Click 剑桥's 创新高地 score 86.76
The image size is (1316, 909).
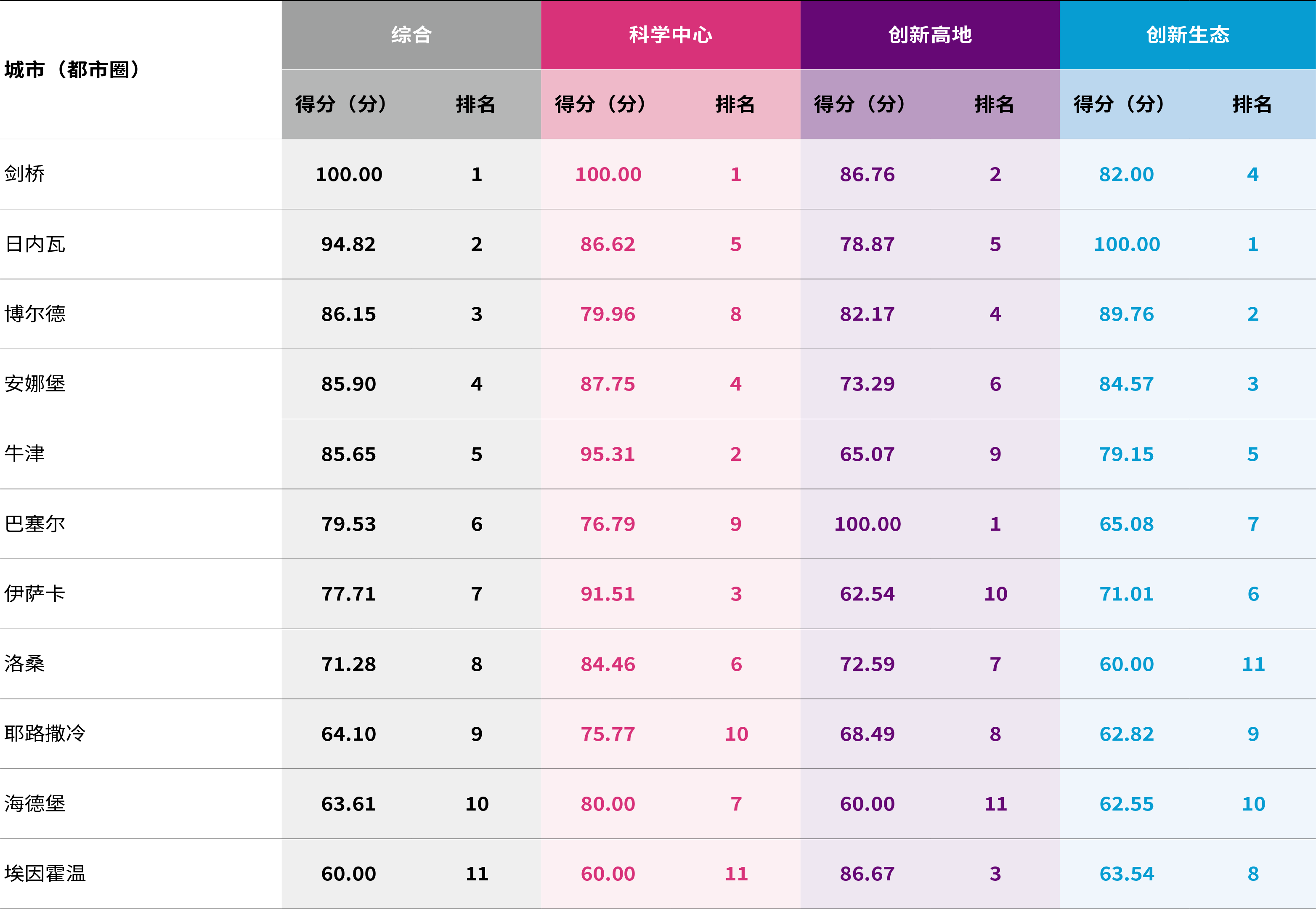click(867, 174)
